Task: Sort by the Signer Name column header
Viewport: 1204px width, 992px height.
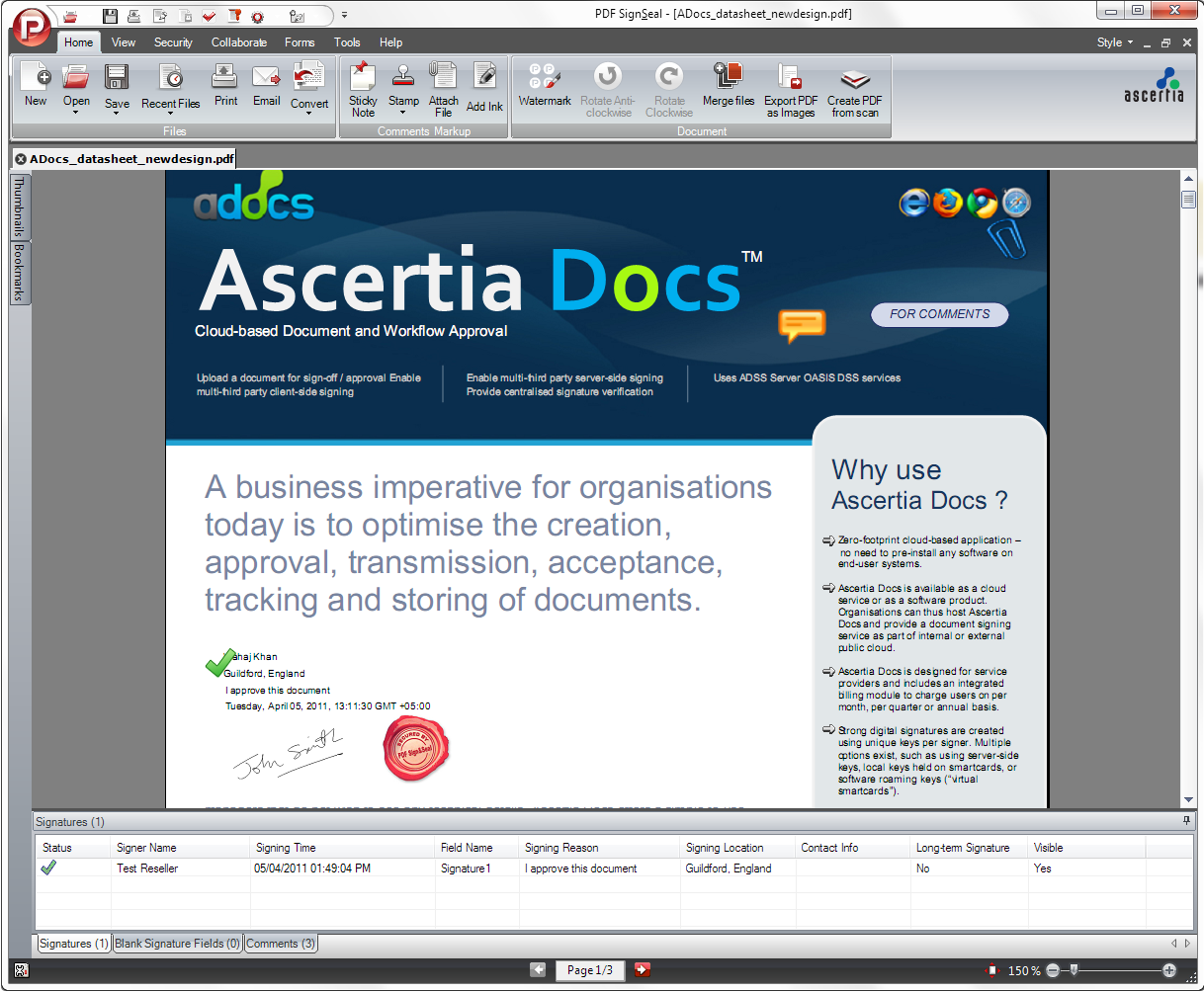Action: 180,848
